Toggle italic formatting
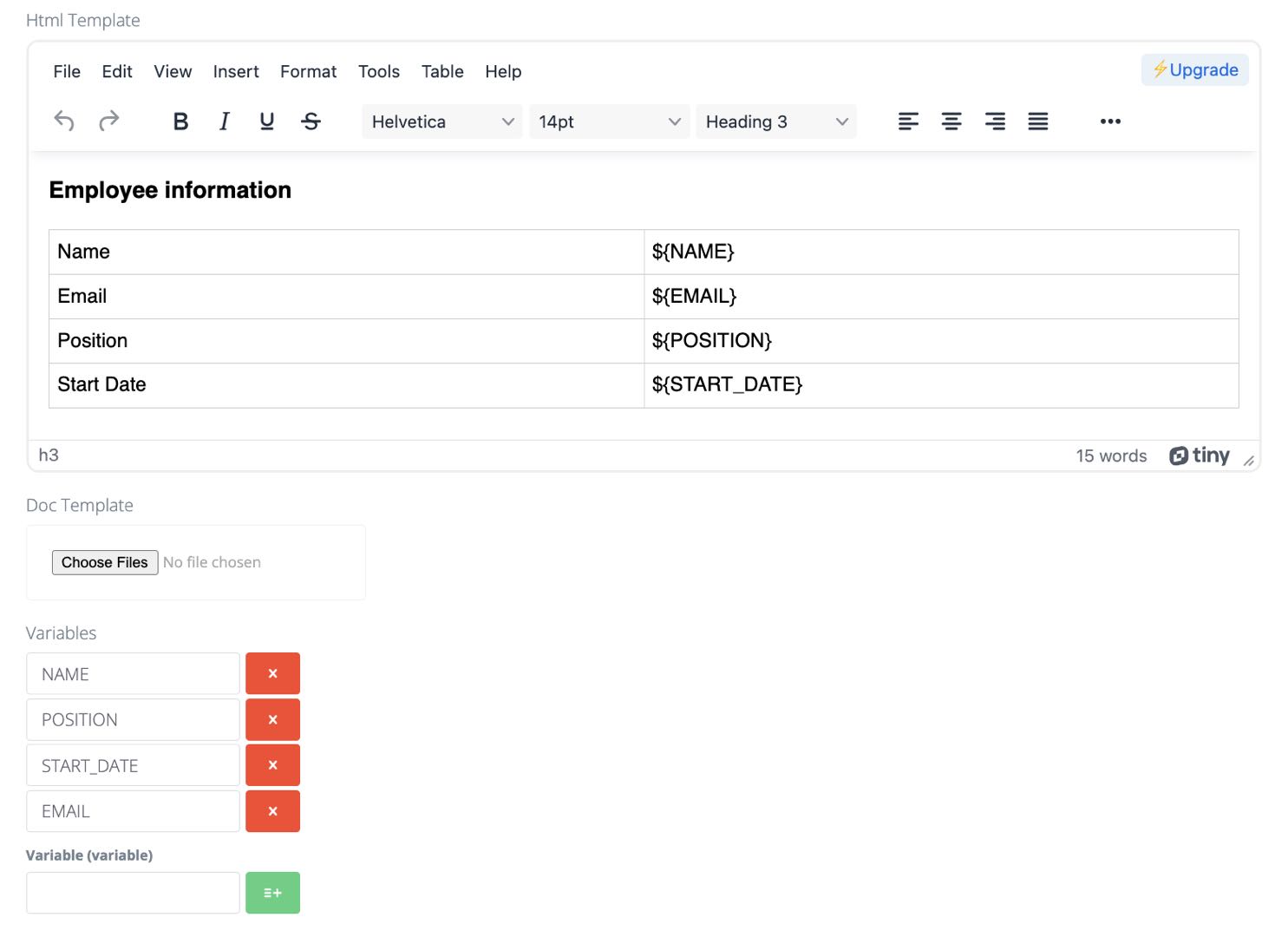Screen dimensions: 1288x937 (224, 121)
